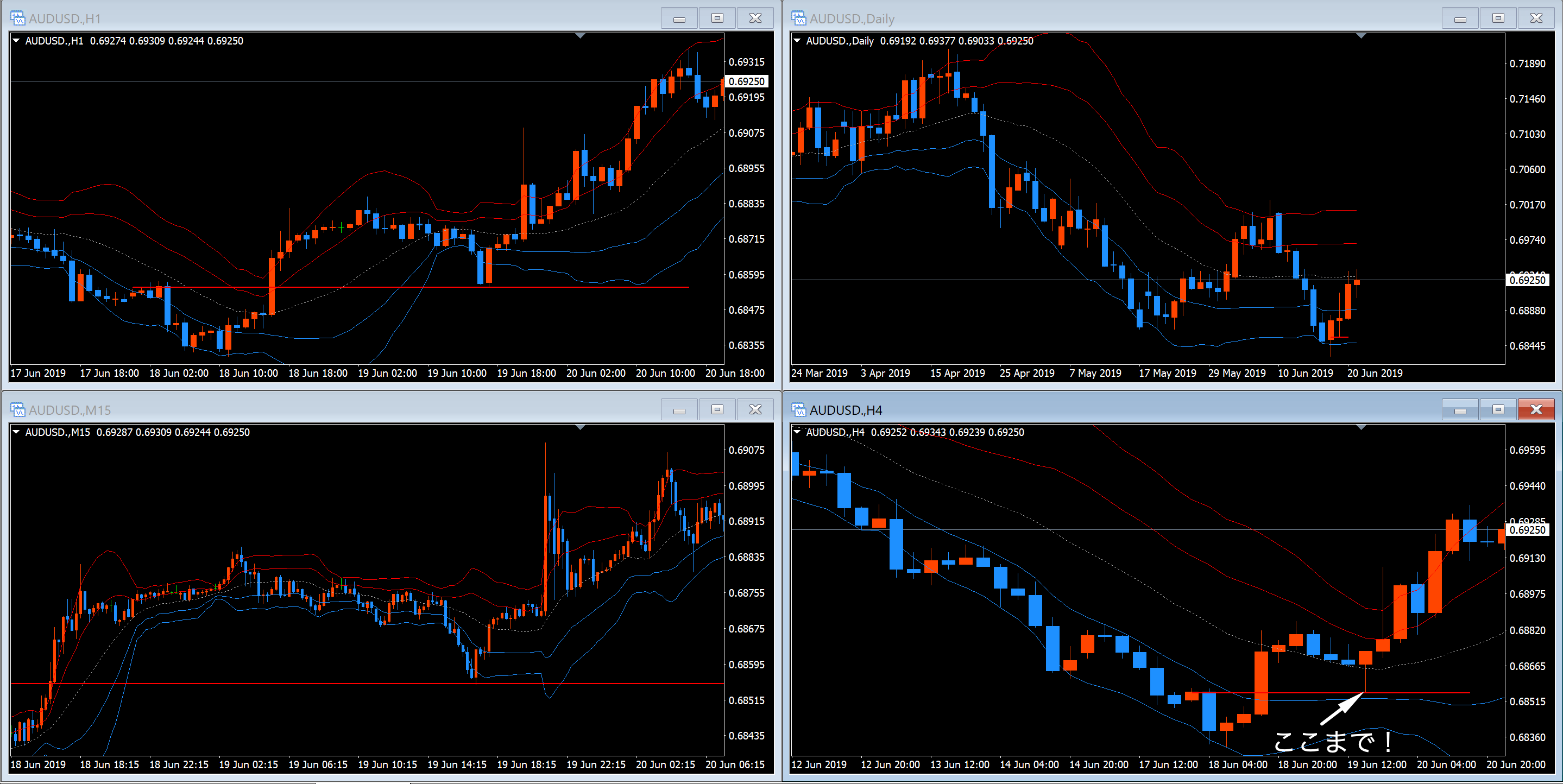Click the chart shift marker on H1 chart
Screen dimensions: 1563x784
pyautogui.click(x=580, y=36)
